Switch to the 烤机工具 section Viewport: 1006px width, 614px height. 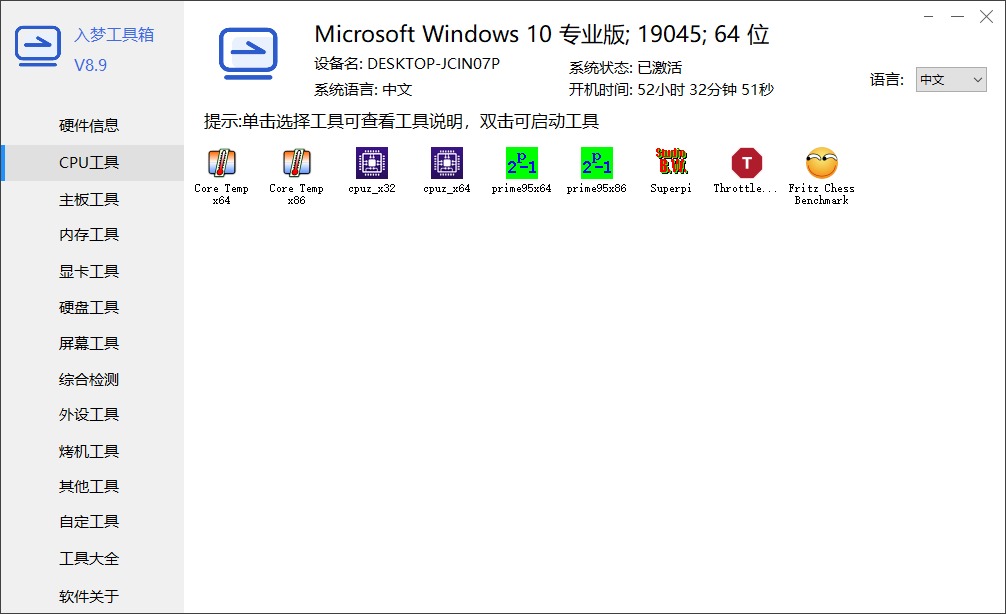89,451
